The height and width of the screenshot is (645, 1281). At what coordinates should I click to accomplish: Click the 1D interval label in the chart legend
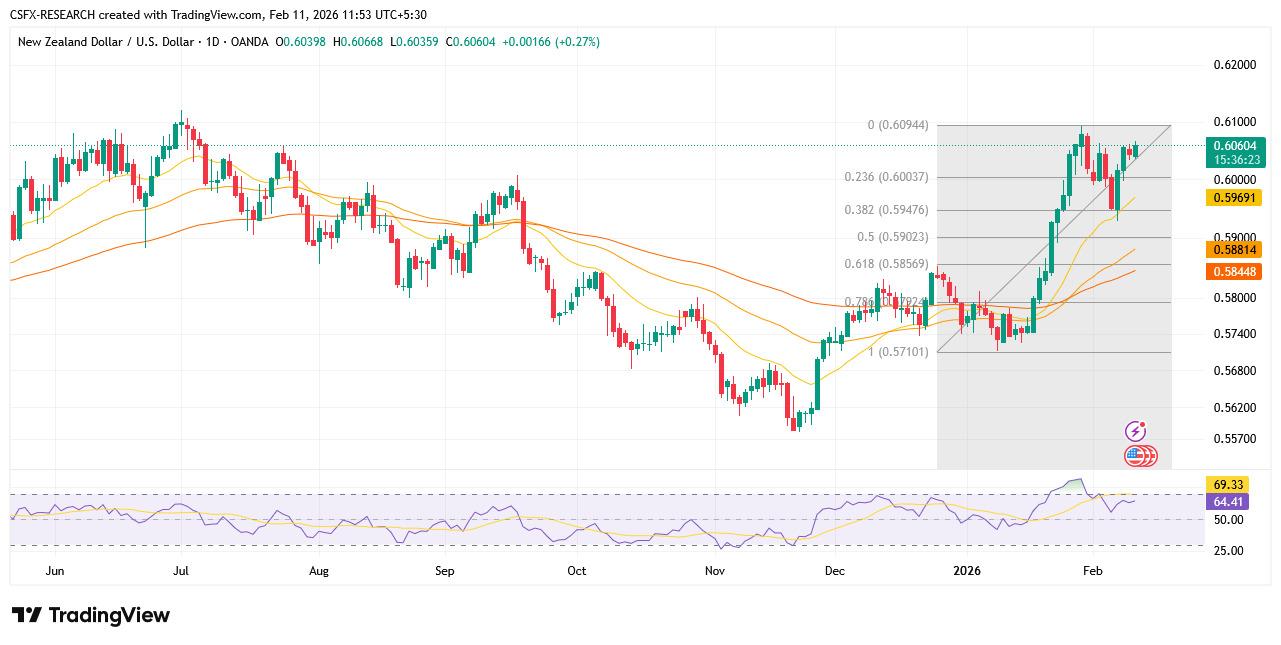tap(213, 42)
